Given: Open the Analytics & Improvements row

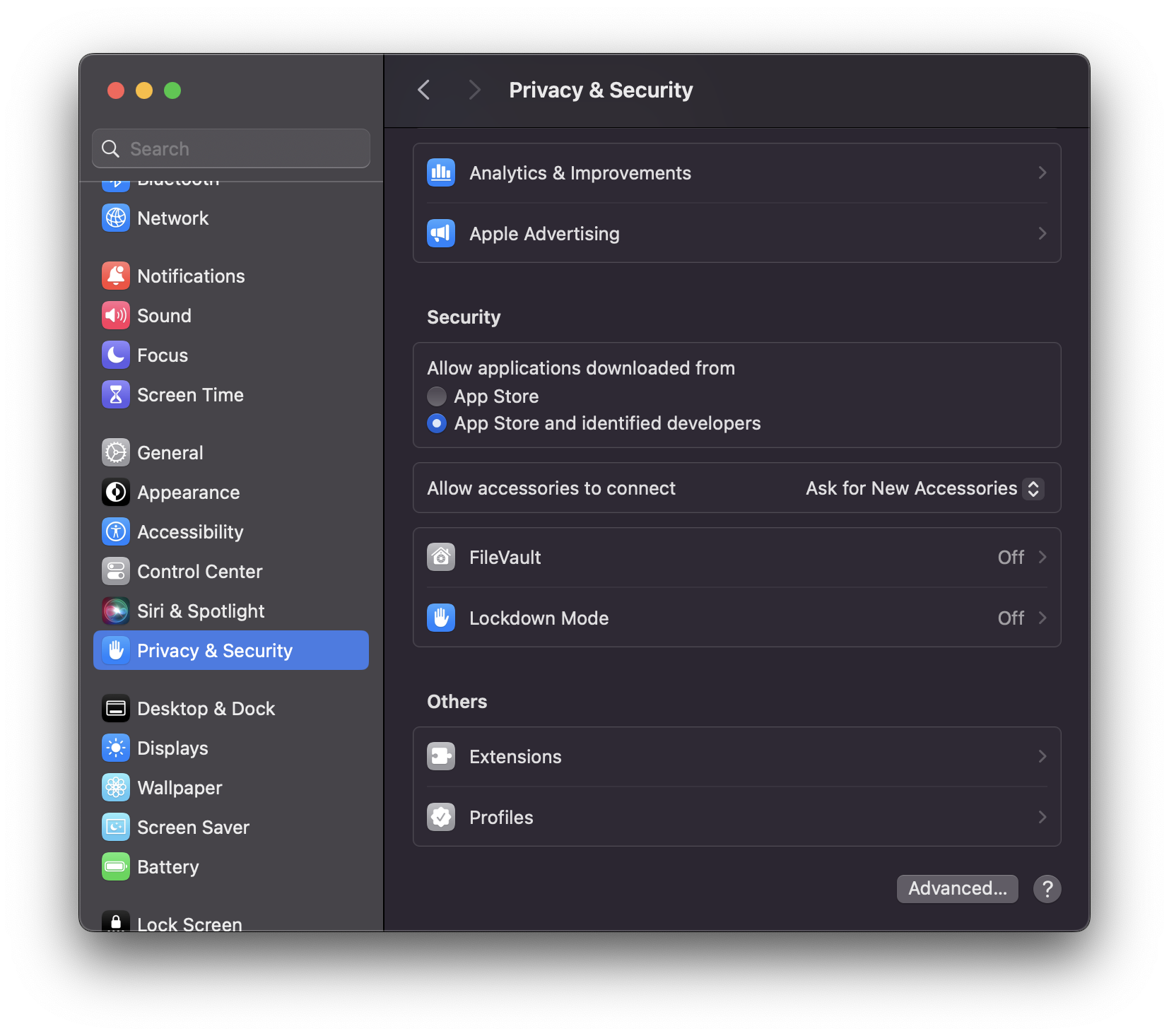Looking at the screenshot, I should (736, 173).
